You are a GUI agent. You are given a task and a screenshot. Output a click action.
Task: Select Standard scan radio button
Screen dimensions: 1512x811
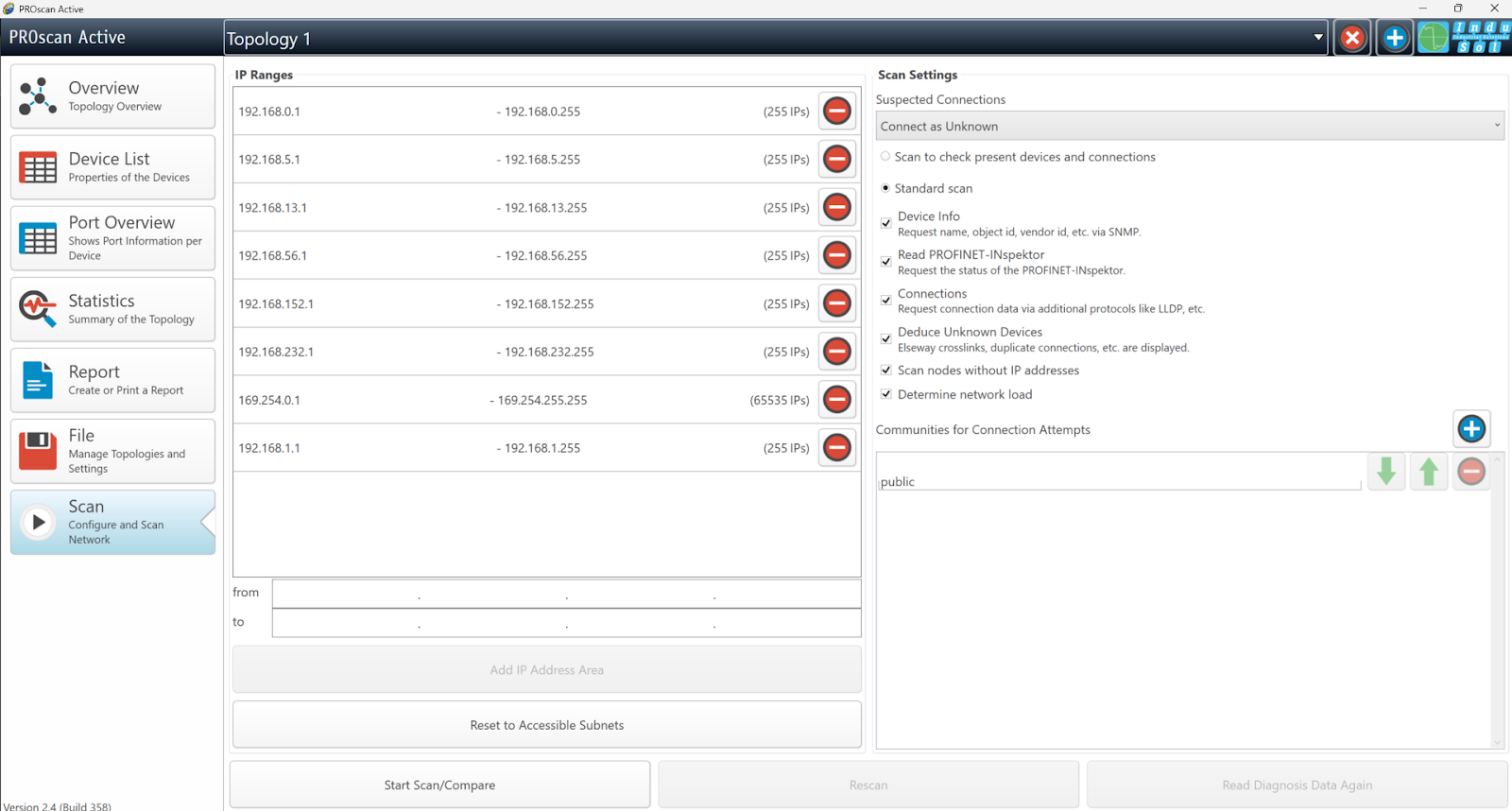click(x=885, y=188)
